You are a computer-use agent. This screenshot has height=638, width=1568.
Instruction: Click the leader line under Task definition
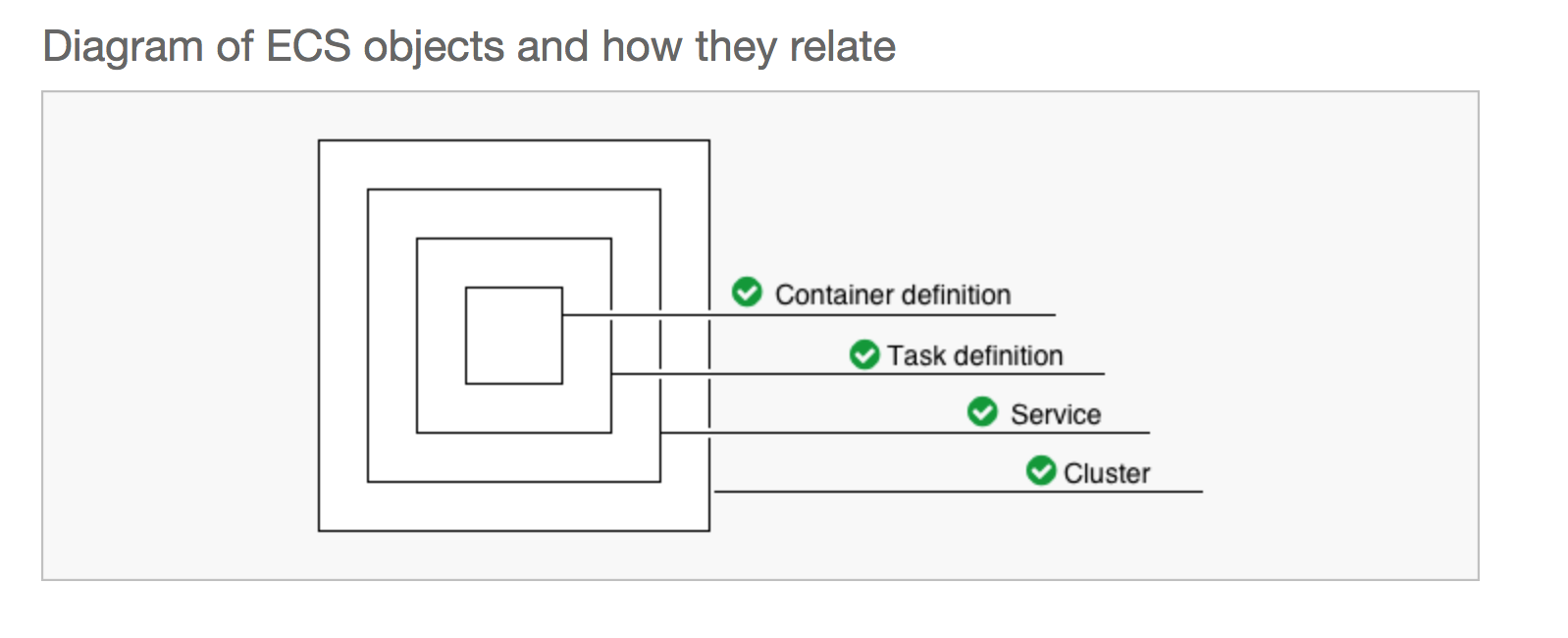tap(932, 374)
